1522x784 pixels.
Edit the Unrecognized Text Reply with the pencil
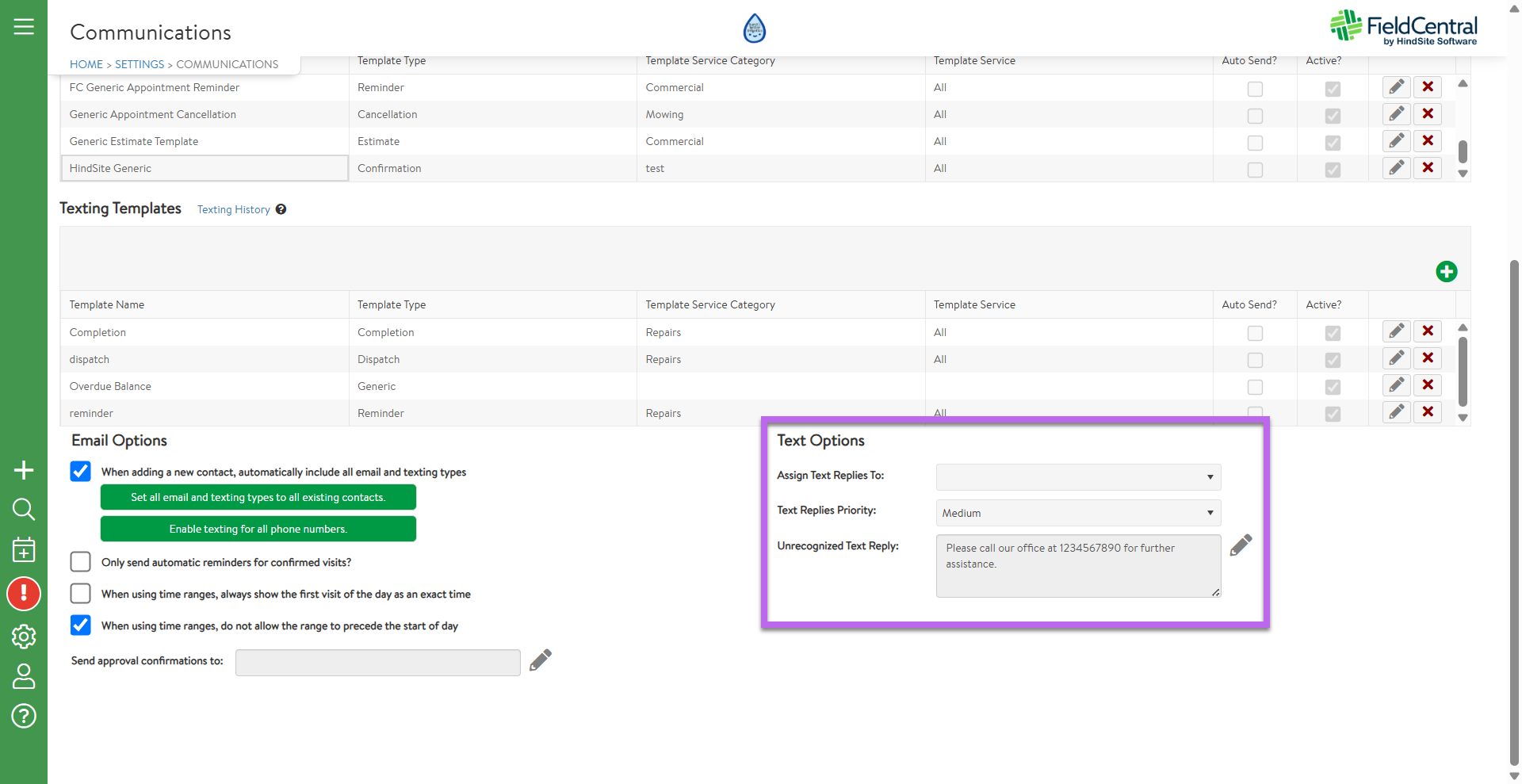click(x=1241, y=545)
